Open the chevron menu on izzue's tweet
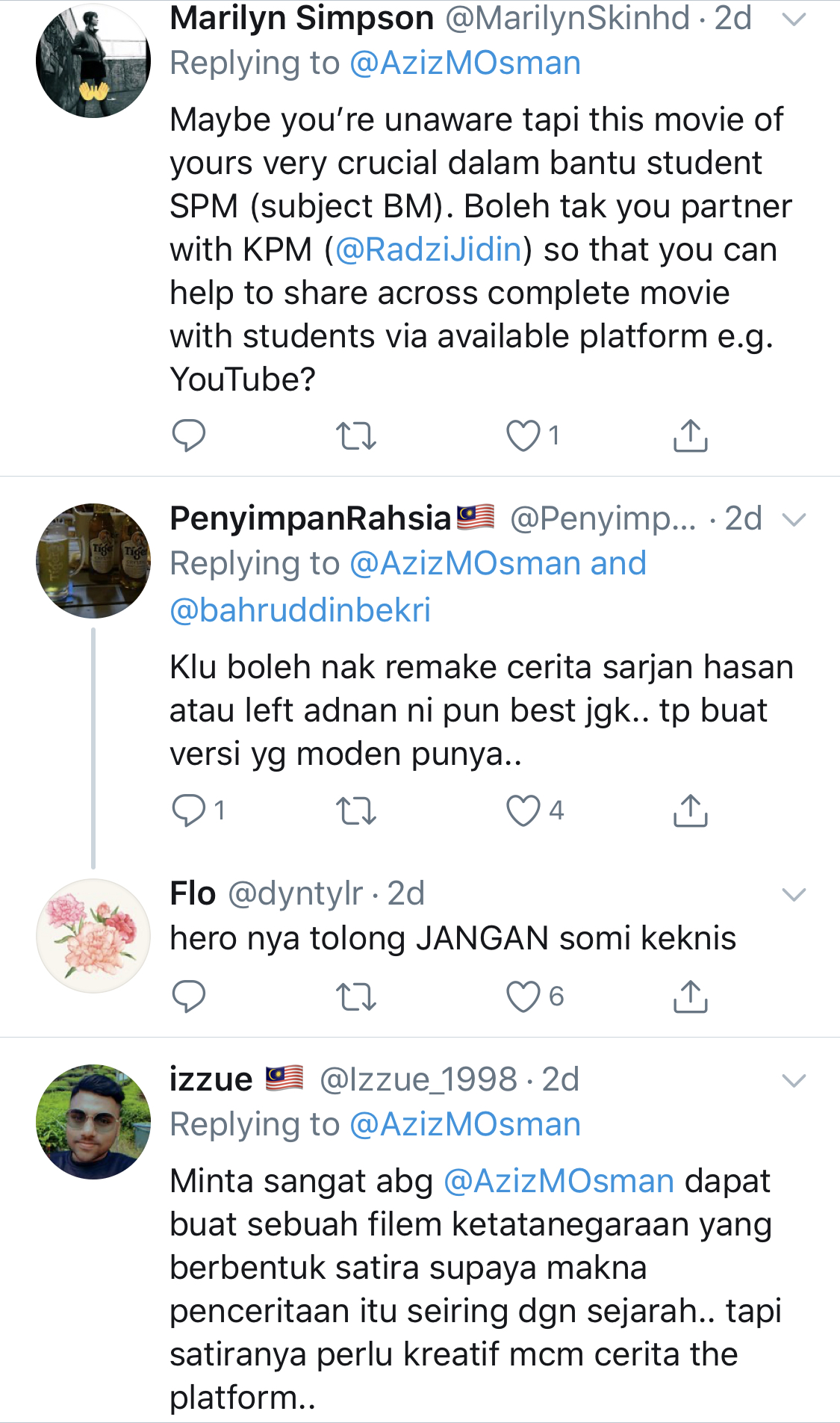The image size is (840, 1423). point(793,1080)
